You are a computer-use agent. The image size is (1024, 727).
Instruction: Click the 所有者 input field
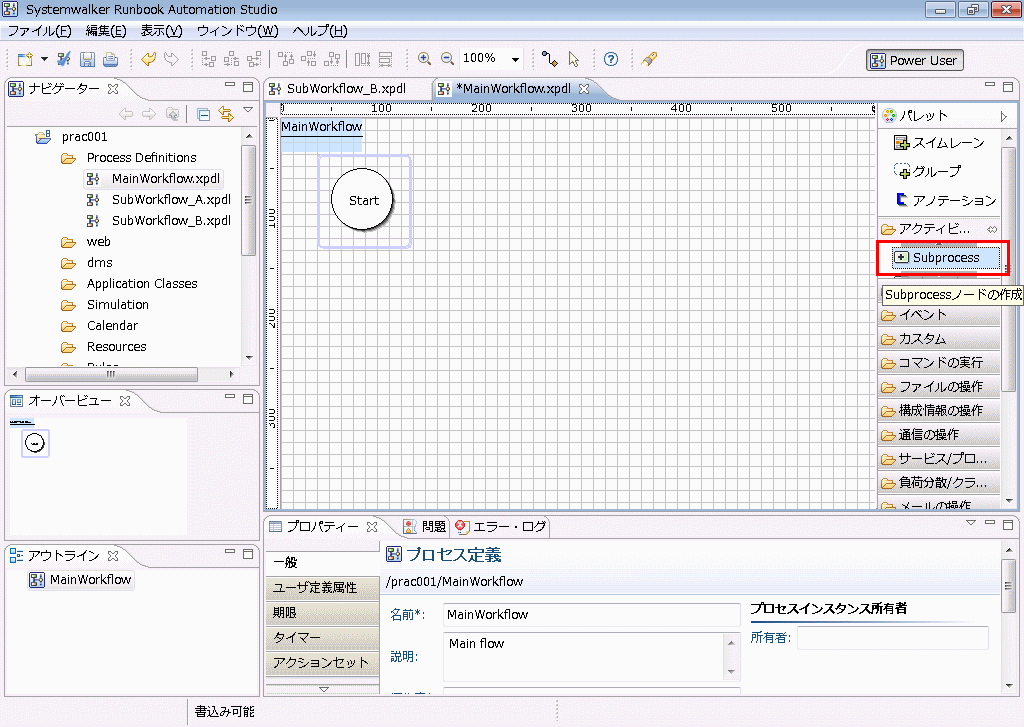coord(893,638)
